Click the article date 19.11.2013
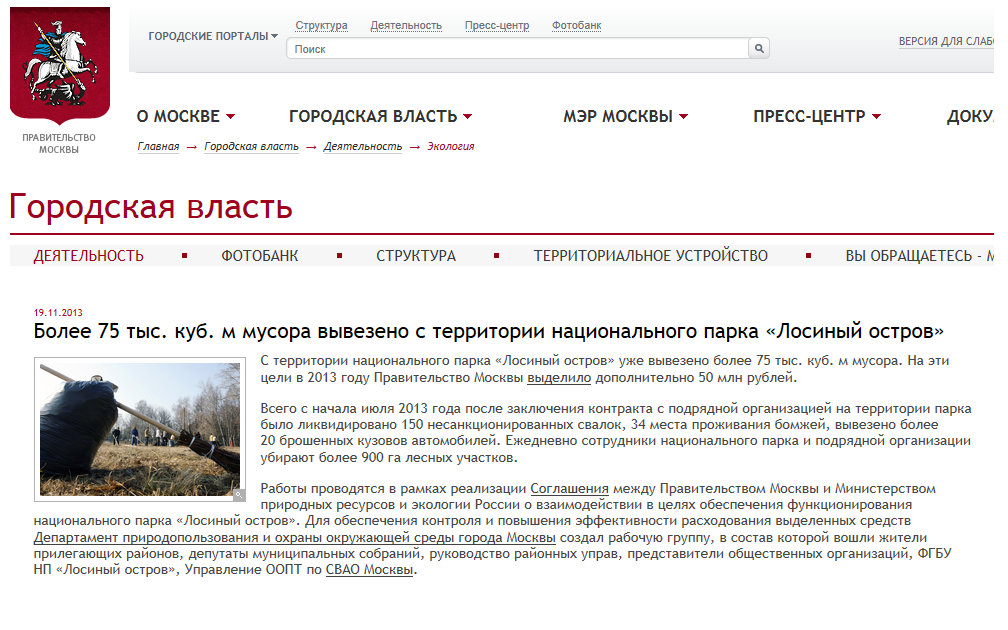The width and height of the screenshot is (1008, 630). pyautogui.click(x=58, y=312)
